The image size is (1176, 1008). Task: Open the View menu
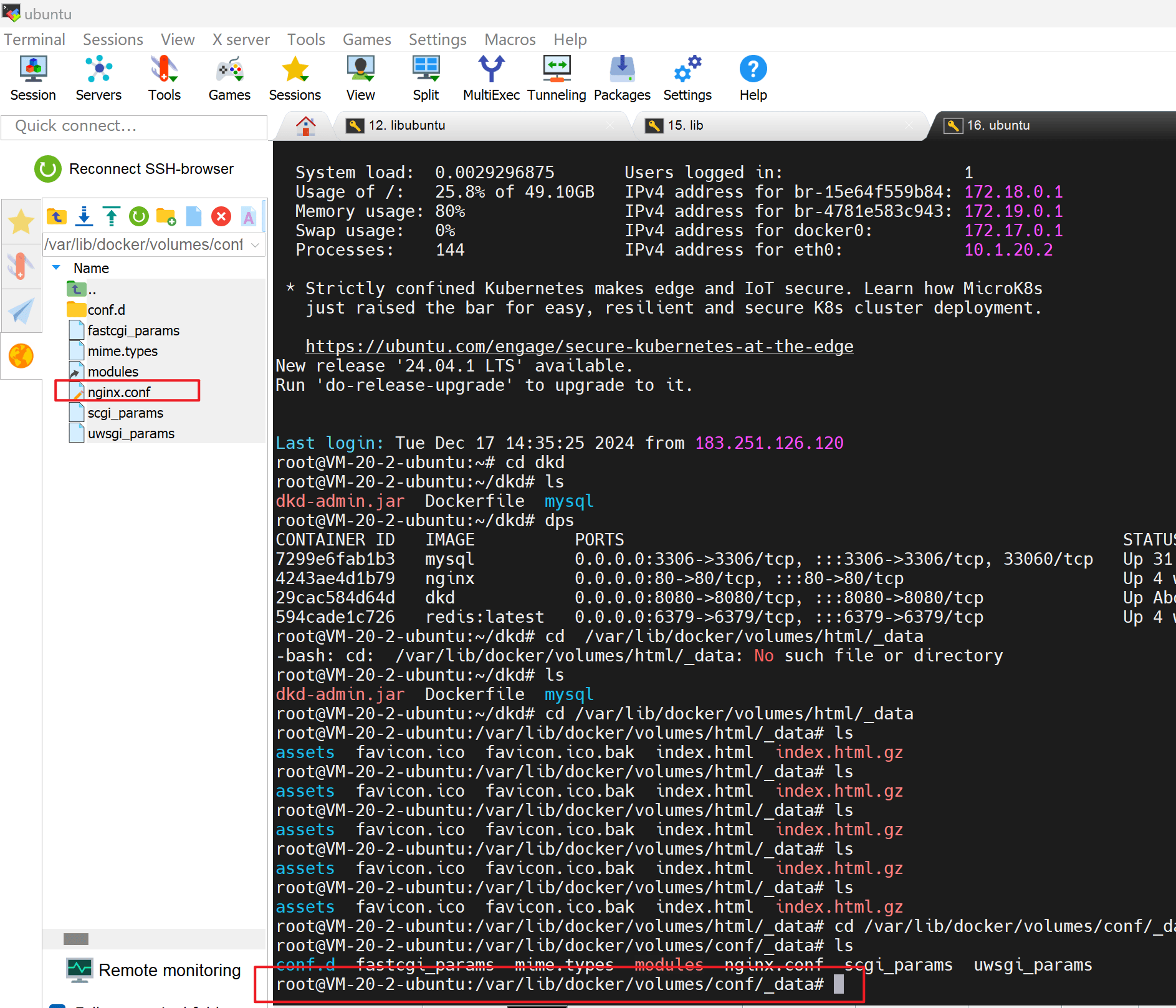(x=178, y=39)
